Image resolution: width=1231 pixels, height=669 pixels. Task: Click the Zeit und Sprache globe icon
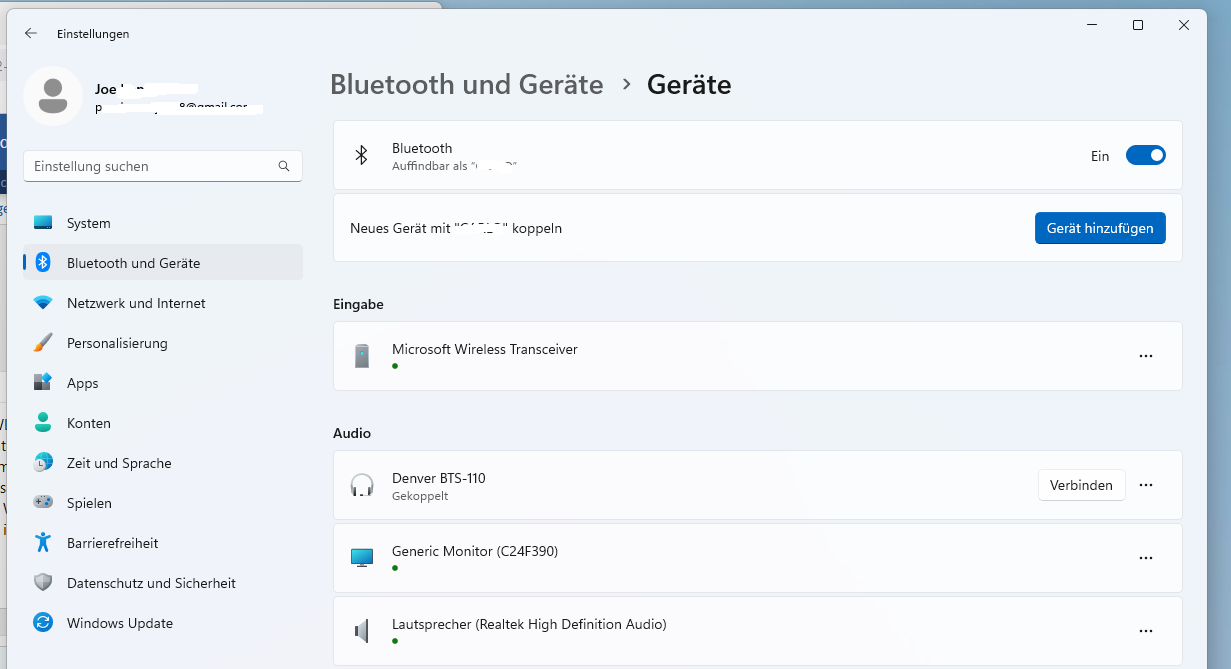[42, 463]
